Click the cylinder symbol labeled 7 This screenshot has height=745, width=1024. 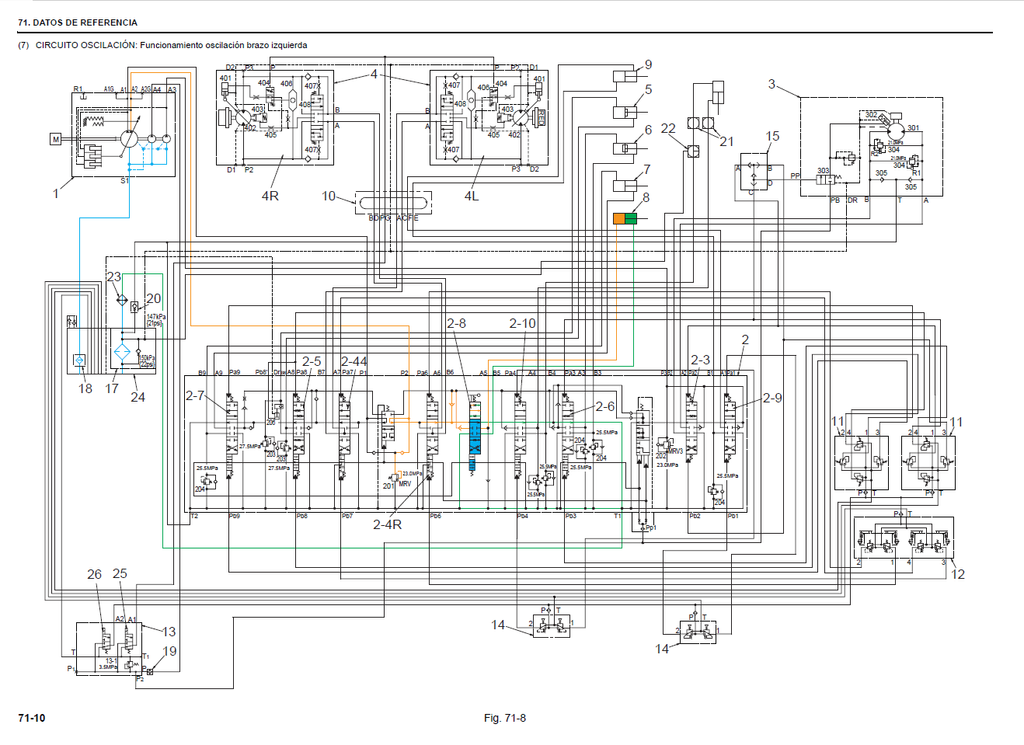click(624, 185)
